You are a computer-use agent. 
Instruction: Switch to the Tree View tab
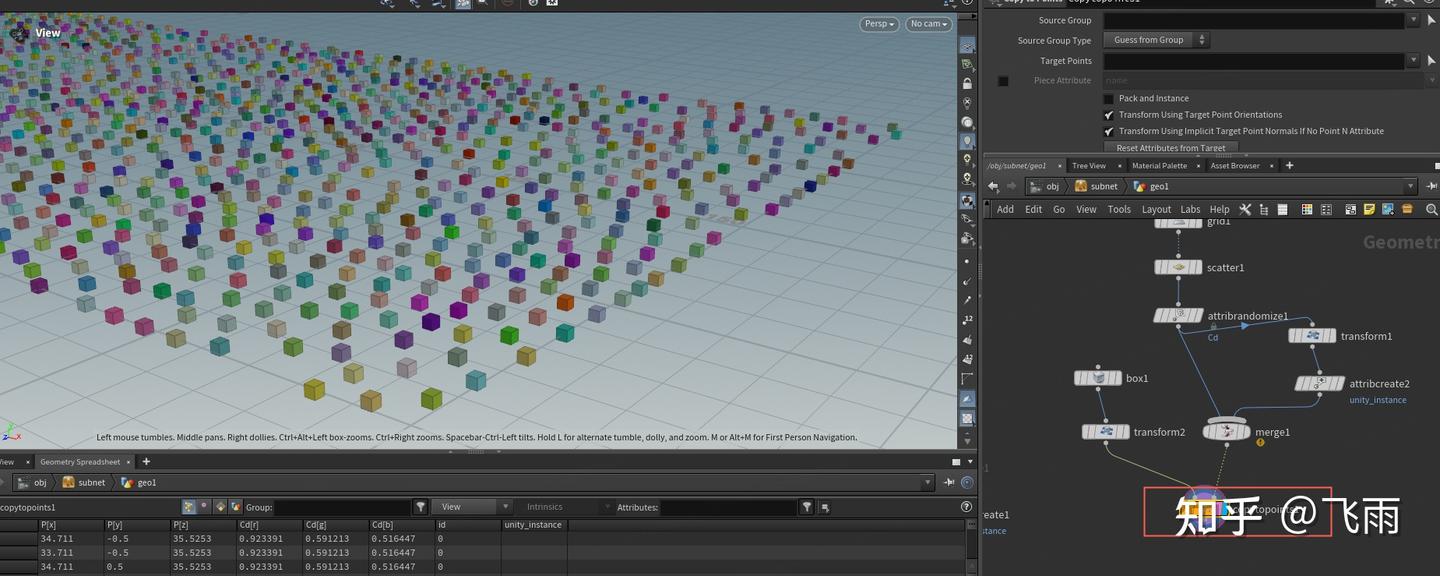(x=1089, y=165)
